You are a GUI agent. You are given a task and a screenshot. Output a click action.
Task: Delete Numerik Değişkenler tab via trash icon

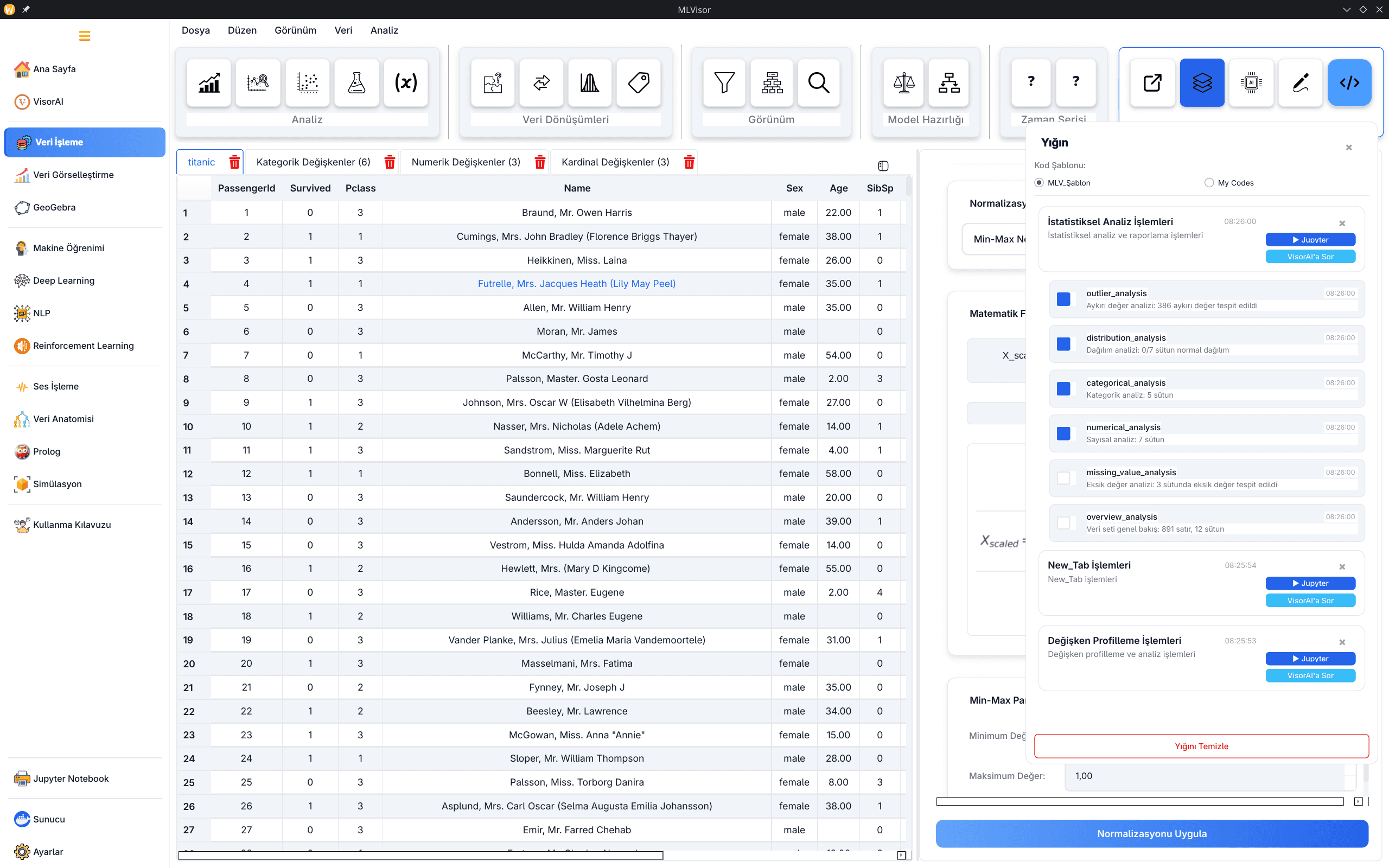539,162
